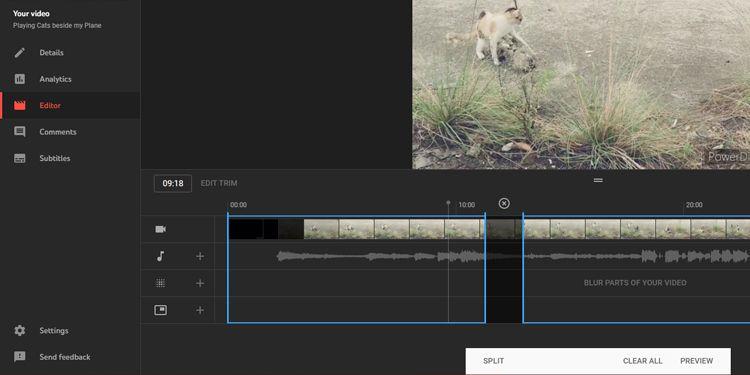This screenshot has width=750, height=375.
Task: Select the music note audio track icon
Action: coord(161,256)
